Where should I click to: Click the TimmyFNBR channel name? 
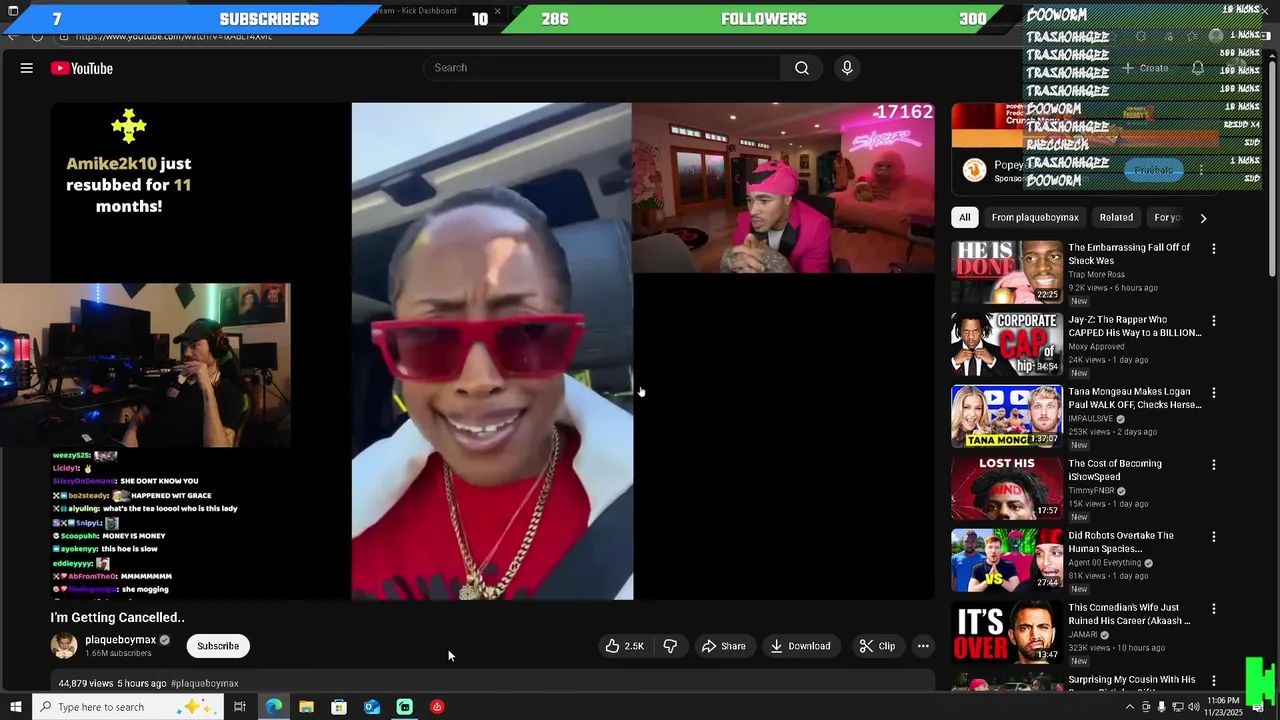(x=1093, y=491)
